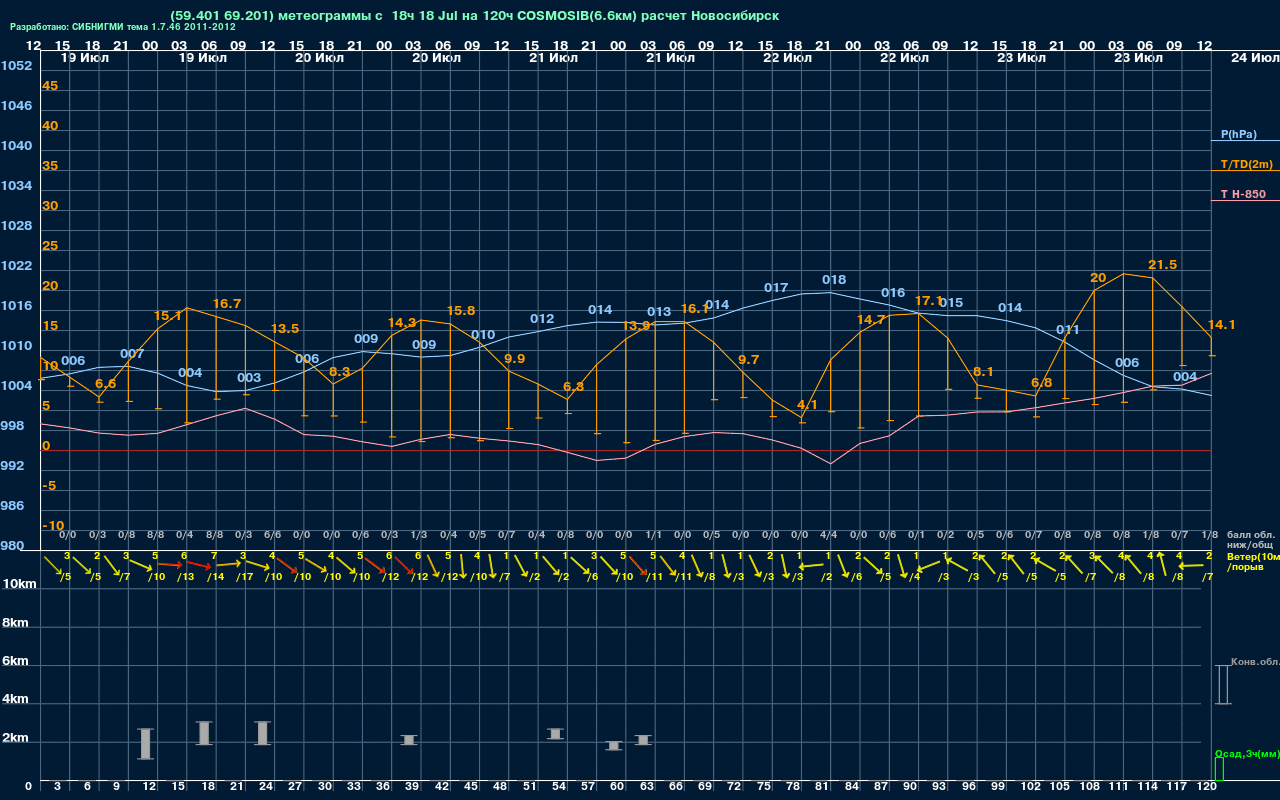Select the small cloud bar above hour 54
1280x800 pixels.
555,733
